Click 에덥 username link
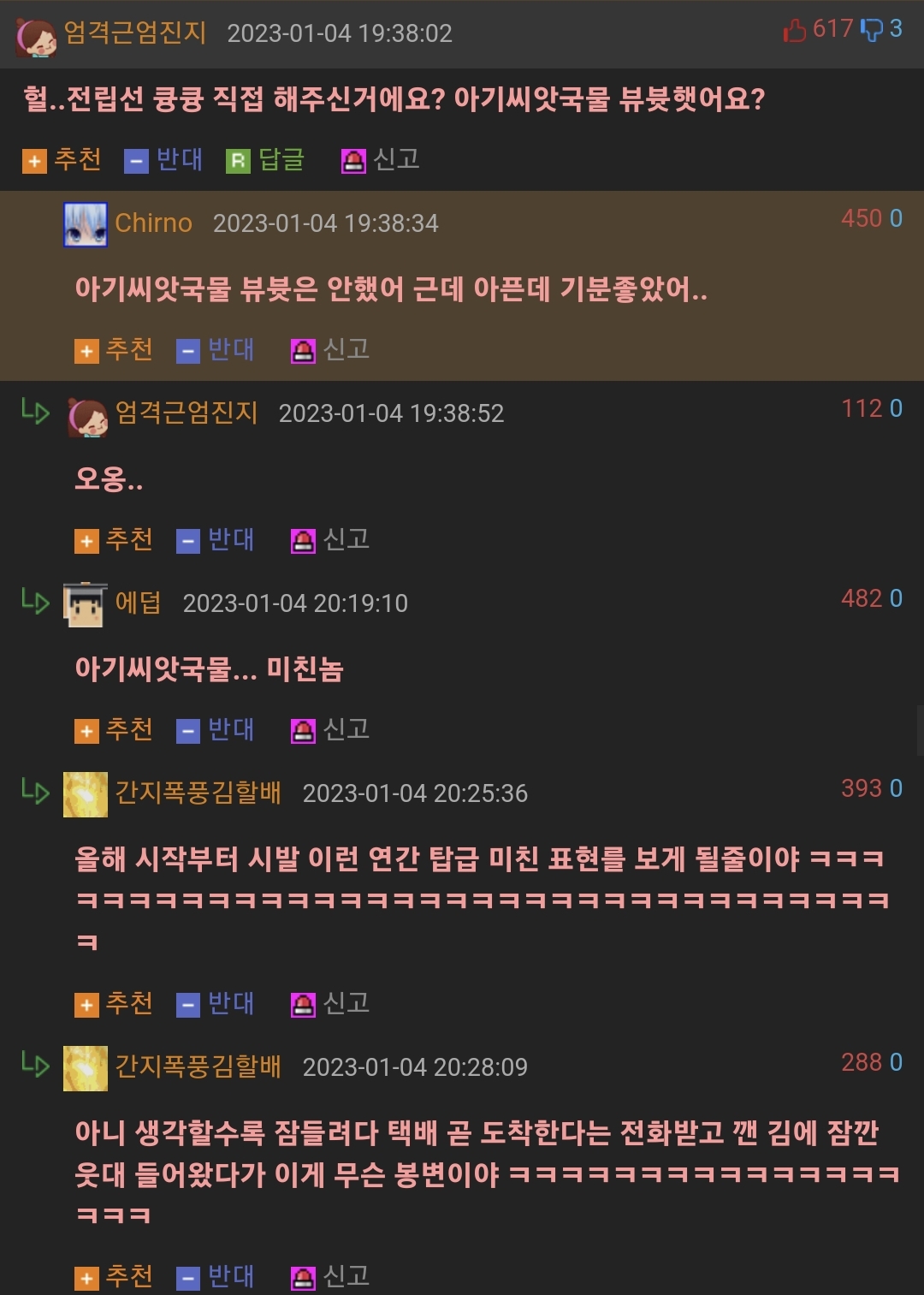This screenshot has width=924, height=1295. 138,603
